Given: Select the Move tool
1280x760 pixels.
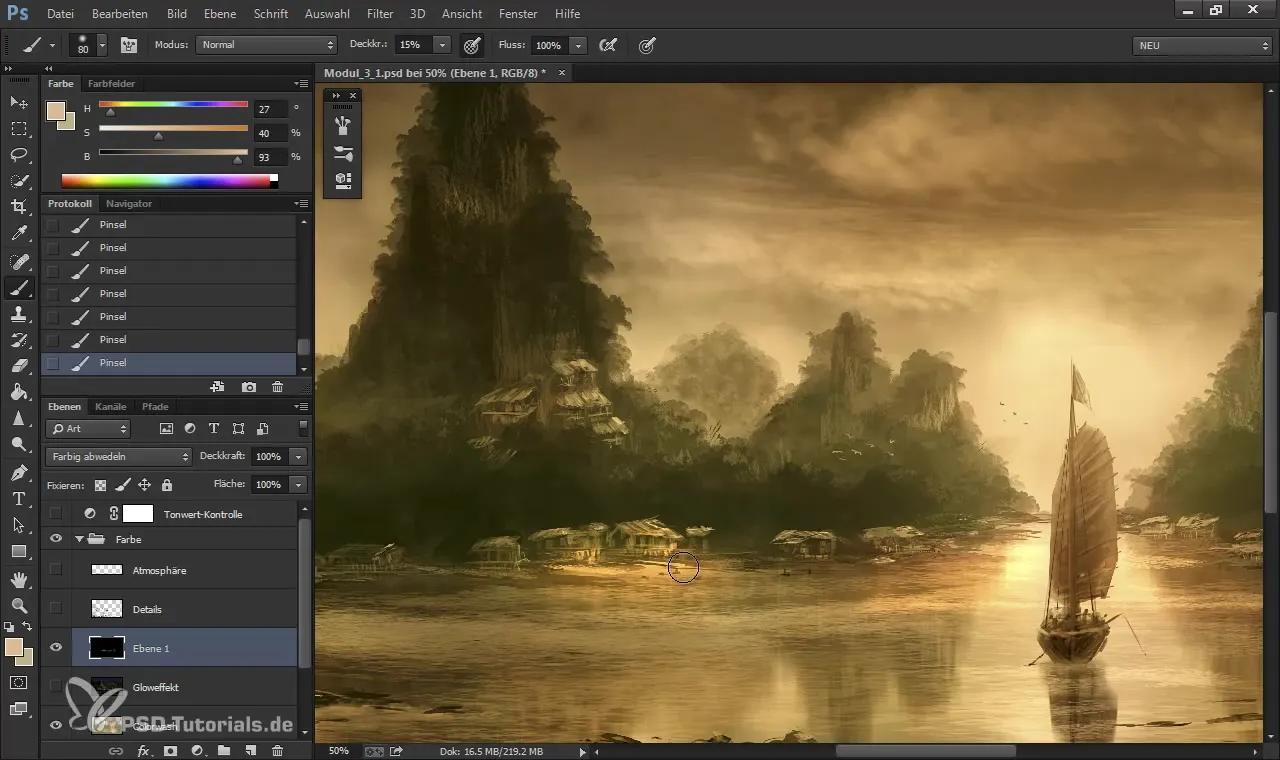Looking at the screenshot, I should pos(19,102).
